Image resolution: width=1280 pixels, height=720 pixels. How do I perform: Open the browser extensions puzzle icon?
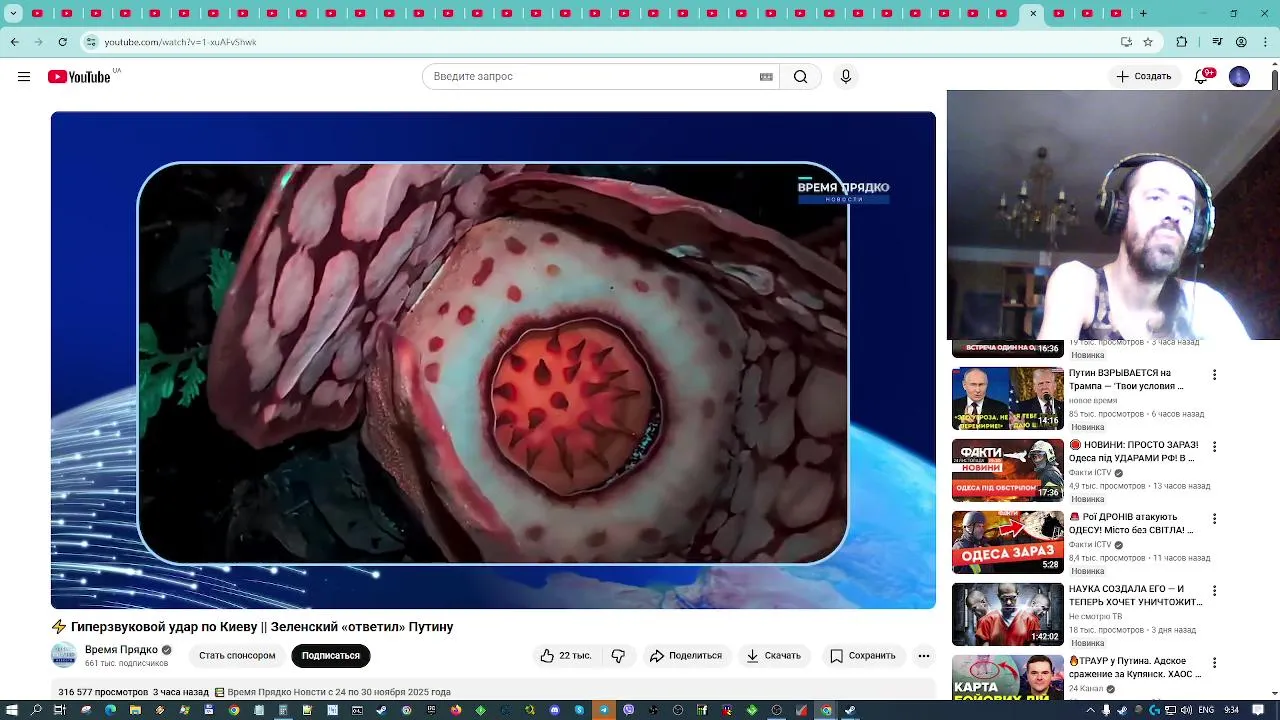point(1182,42)
